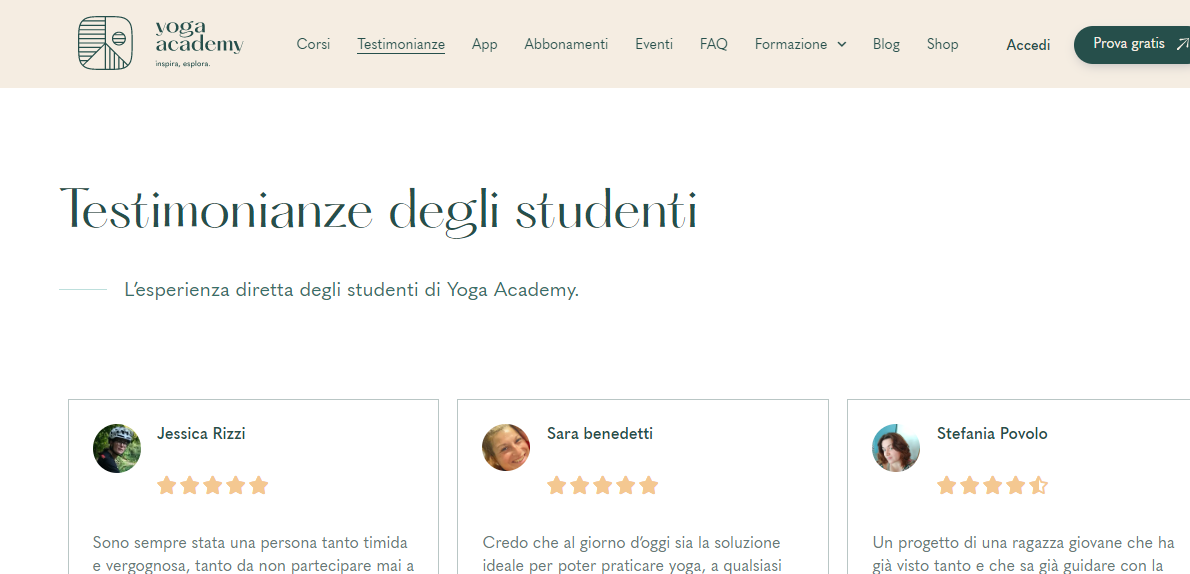Expand the Formazione dropdown chevron
Screen dimensions: 1190x574
tap(842, 45)
